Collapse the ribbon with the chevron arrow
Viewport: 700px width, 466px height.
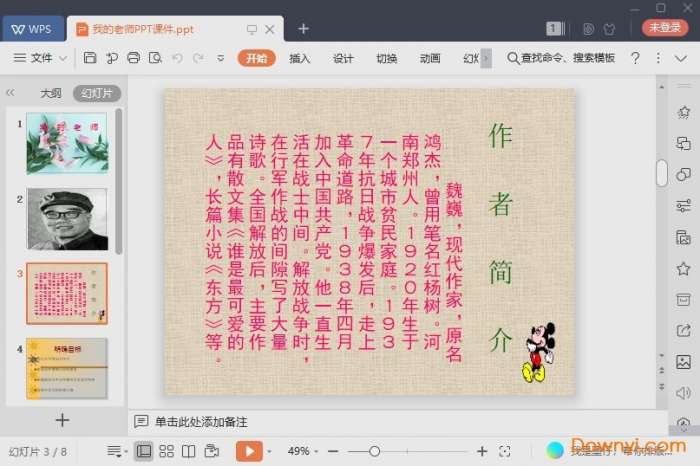(681, 58)
